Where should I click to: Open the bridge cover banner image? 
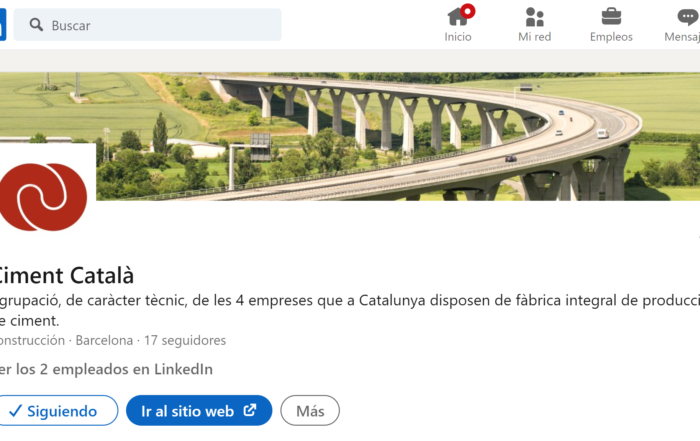click(397, 136)
